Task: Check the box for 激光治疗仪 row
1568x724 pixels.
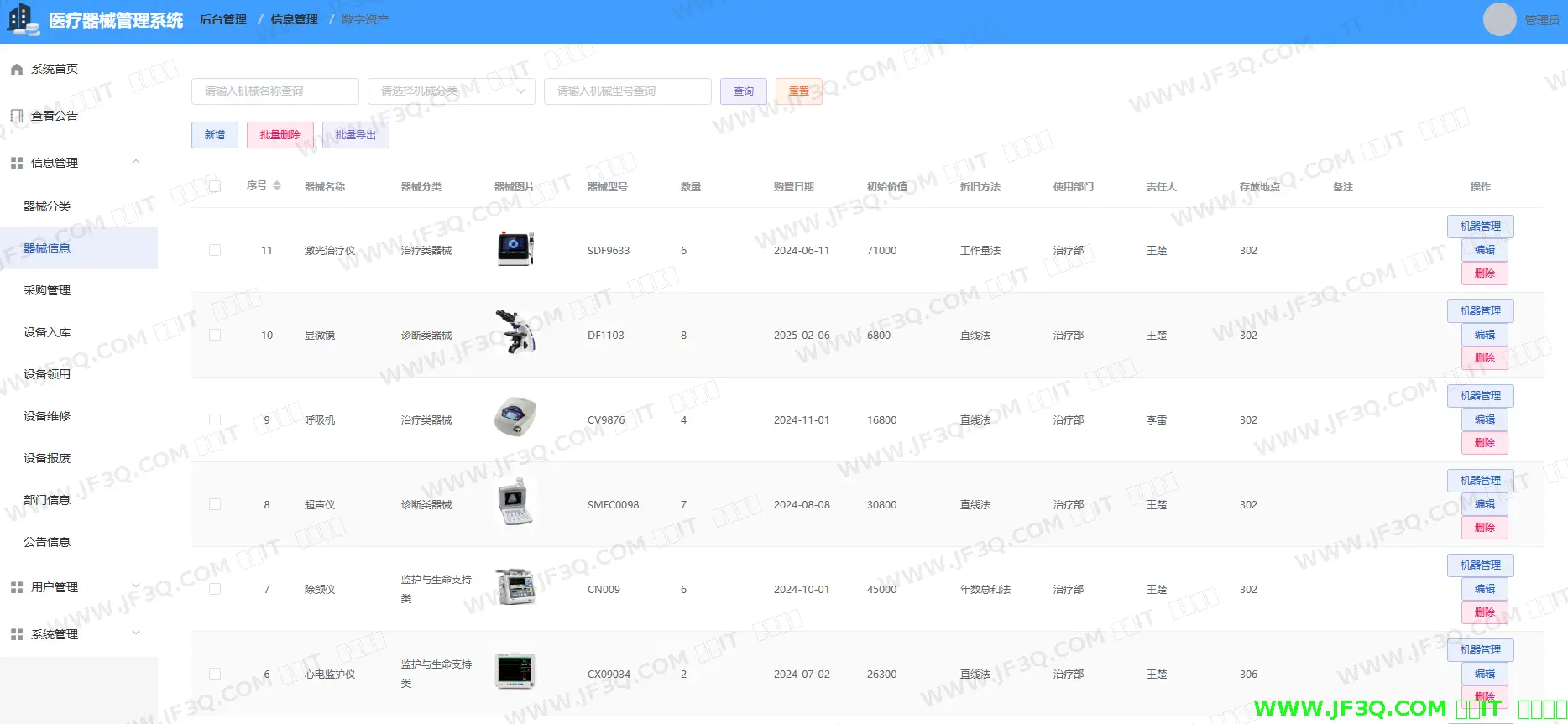Action: tap(215, 250)
